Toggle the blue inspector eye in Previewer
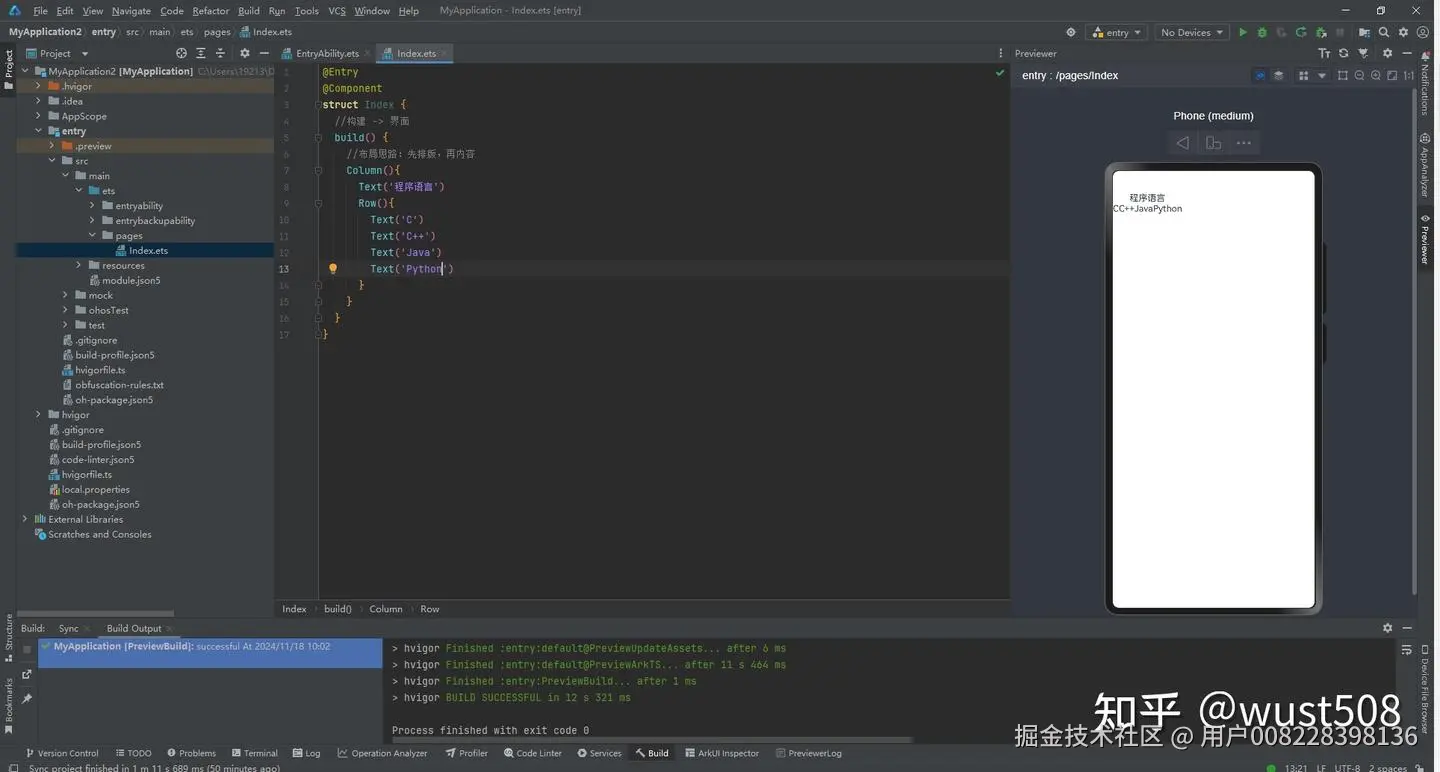The height and width of the screenshot is (772, 1440). pos(1260,76)
